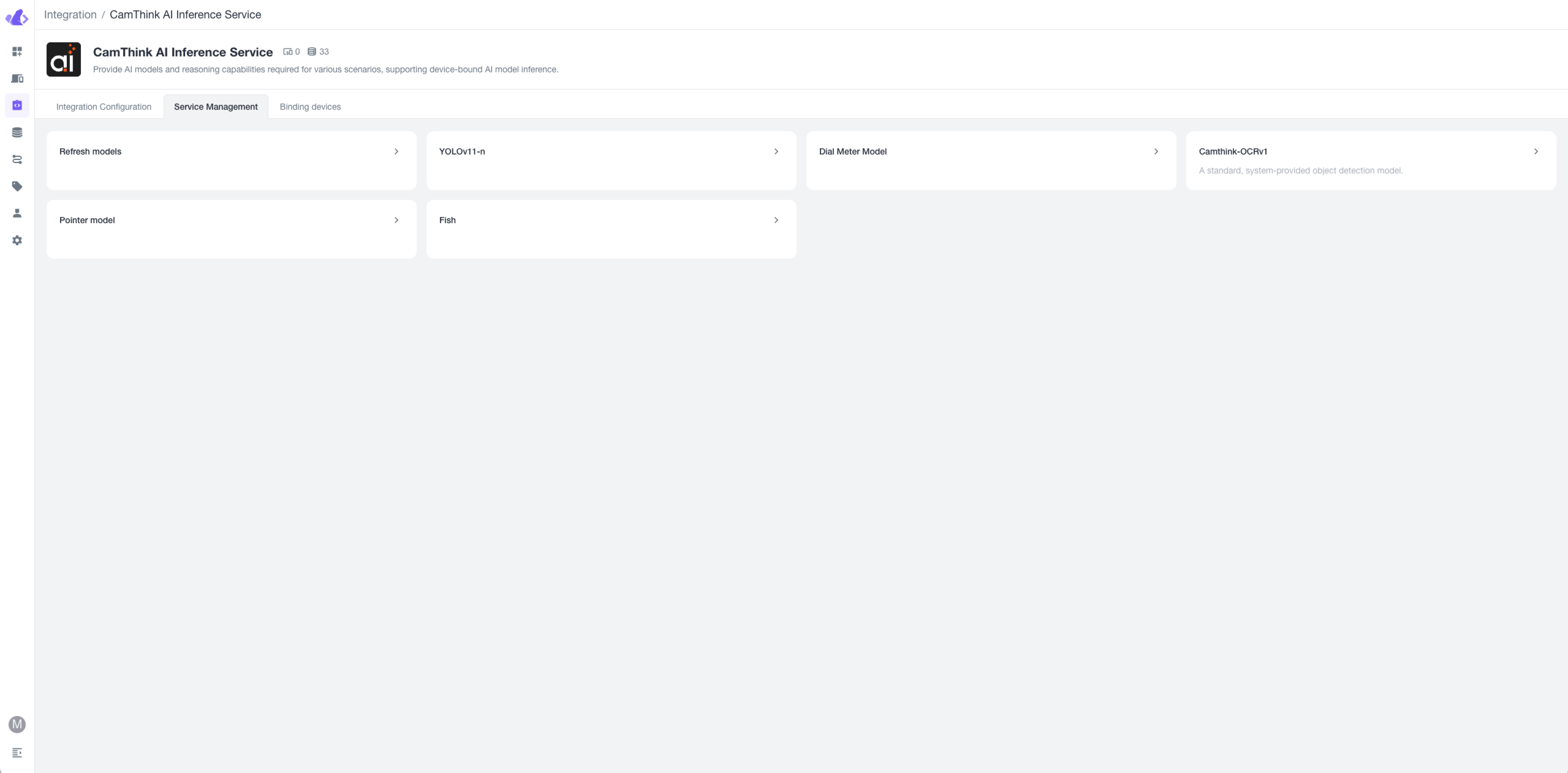Open the user avatar menu labeled M
This screenshot has height=773, width=1568.
click(x=17, y=724)
